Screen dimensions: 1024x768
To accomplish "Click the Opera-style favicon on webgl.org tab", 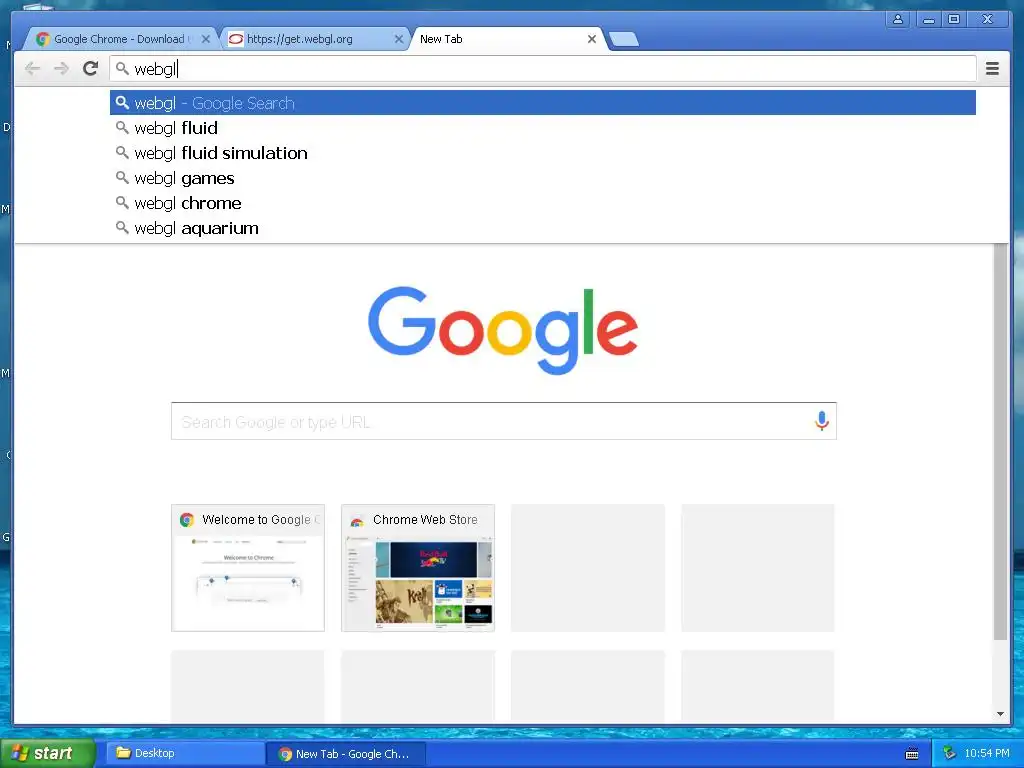I will [x=236, y=39].
